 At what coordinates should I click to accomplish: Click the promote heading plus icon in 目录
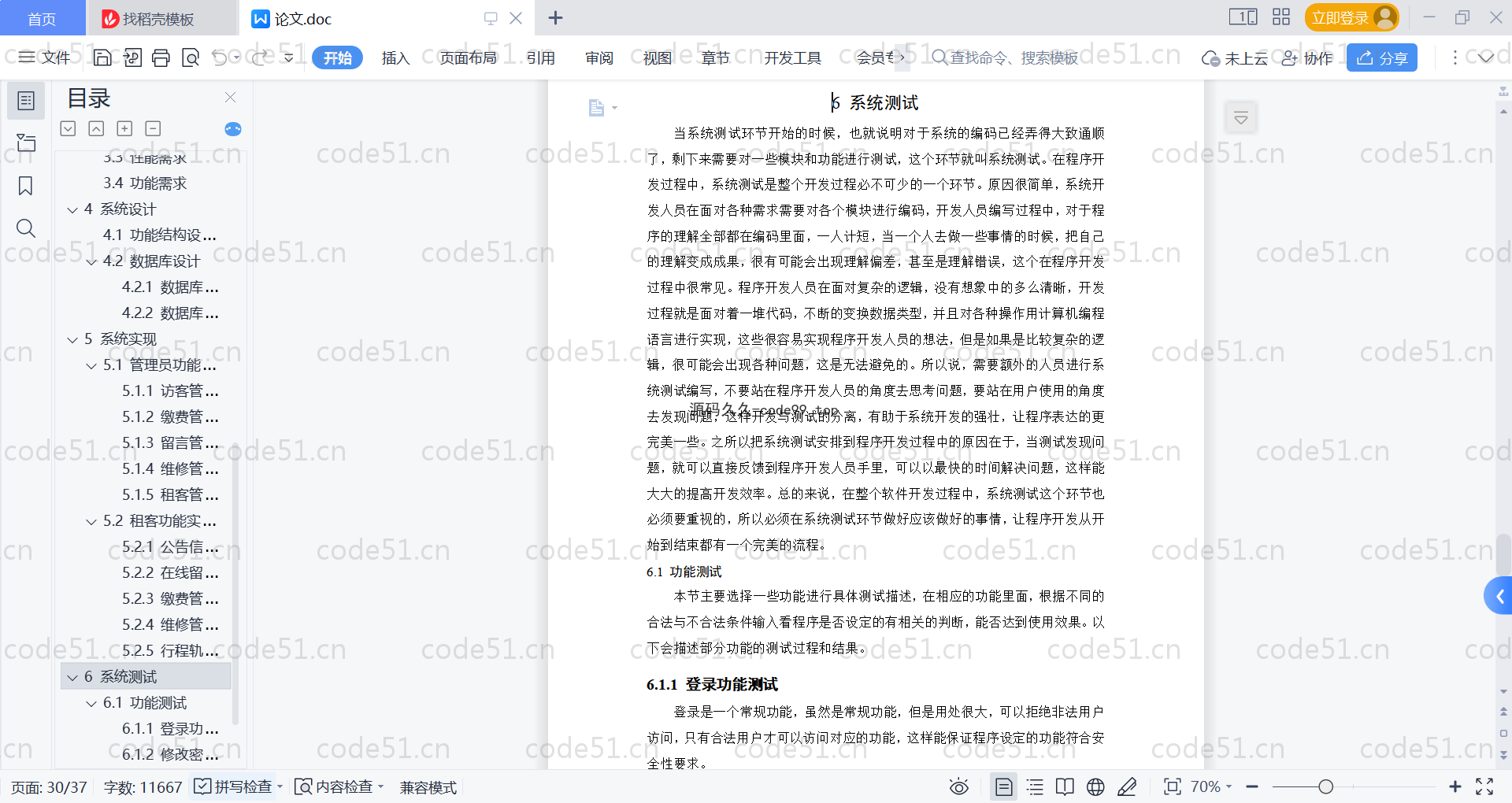[124, 128]
